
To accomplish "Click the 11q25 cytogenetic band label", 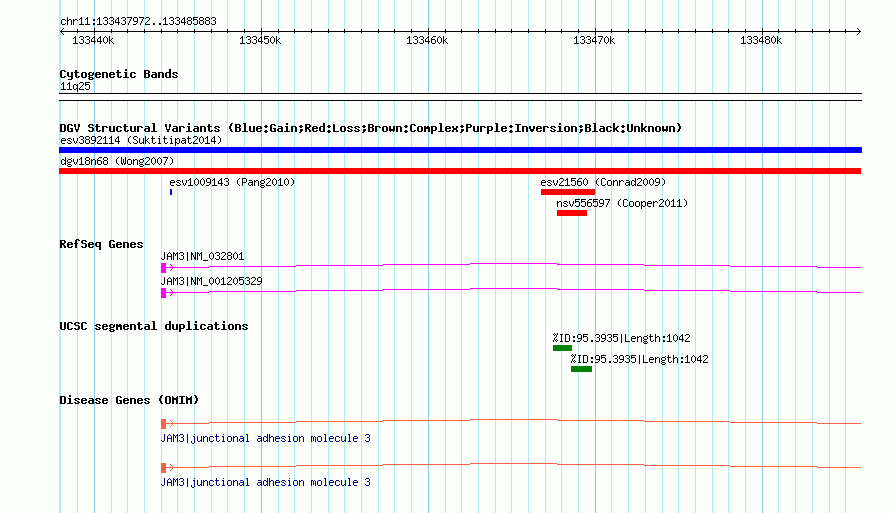I will pyautogui.click(x=75, y=86).
